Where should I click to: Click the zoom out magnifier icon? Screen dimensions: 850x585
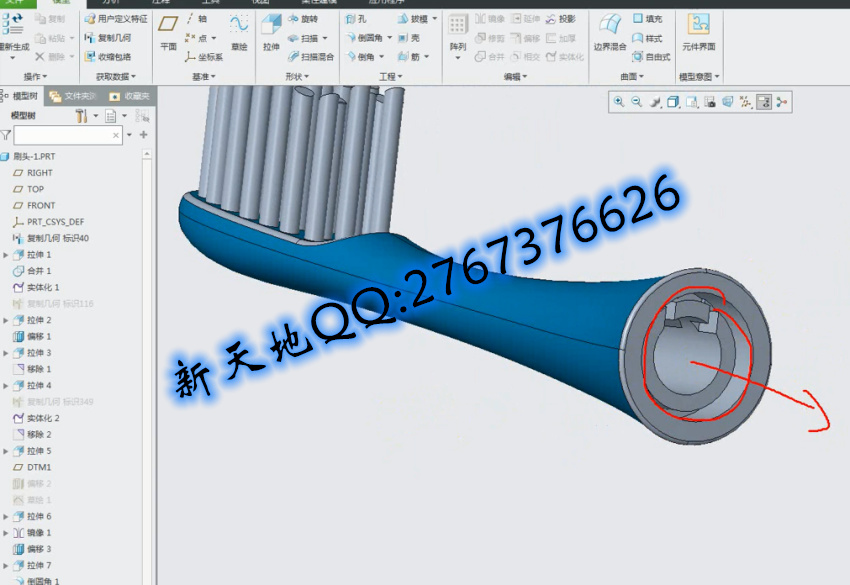636,102
